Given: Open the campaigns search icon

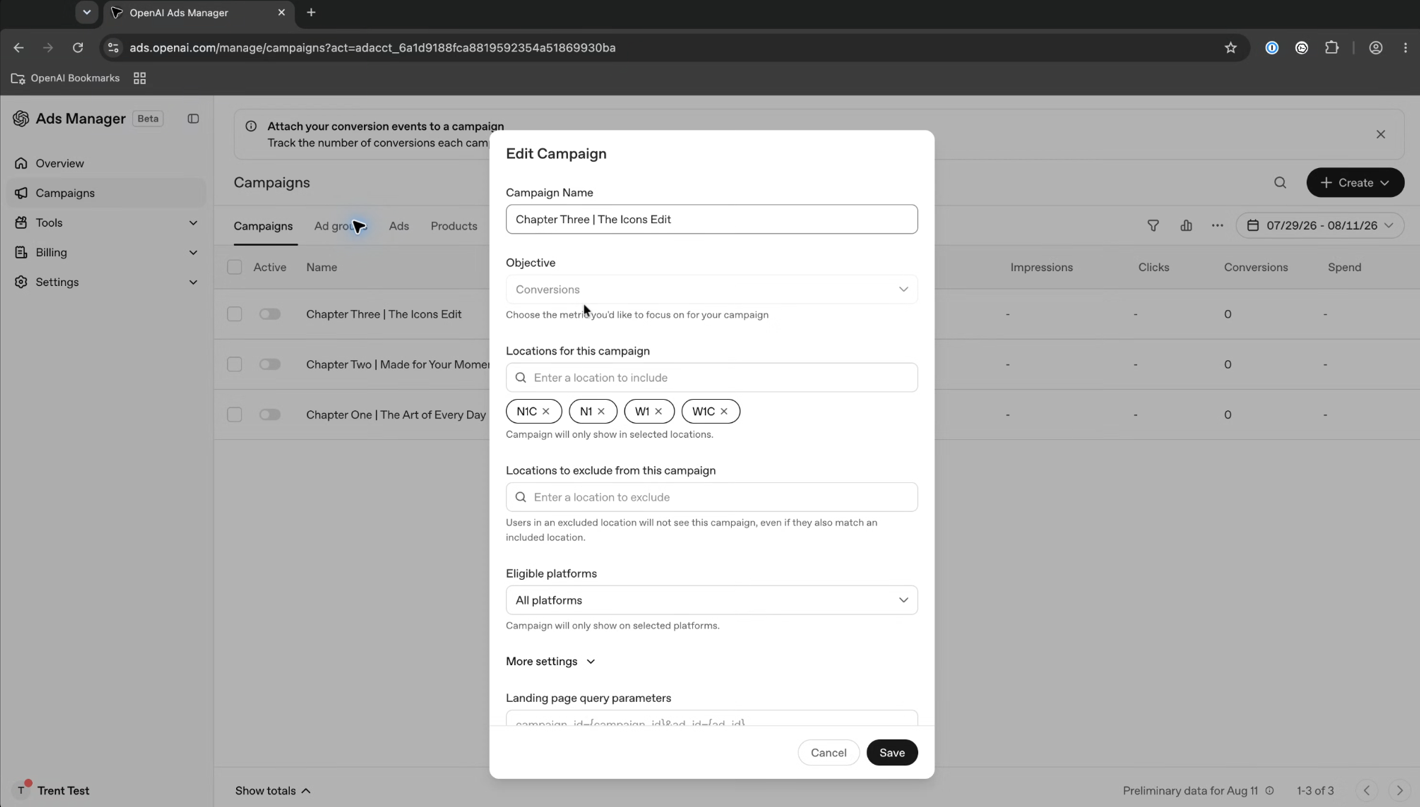Looking at the screenshot, I should (1280, 183).
